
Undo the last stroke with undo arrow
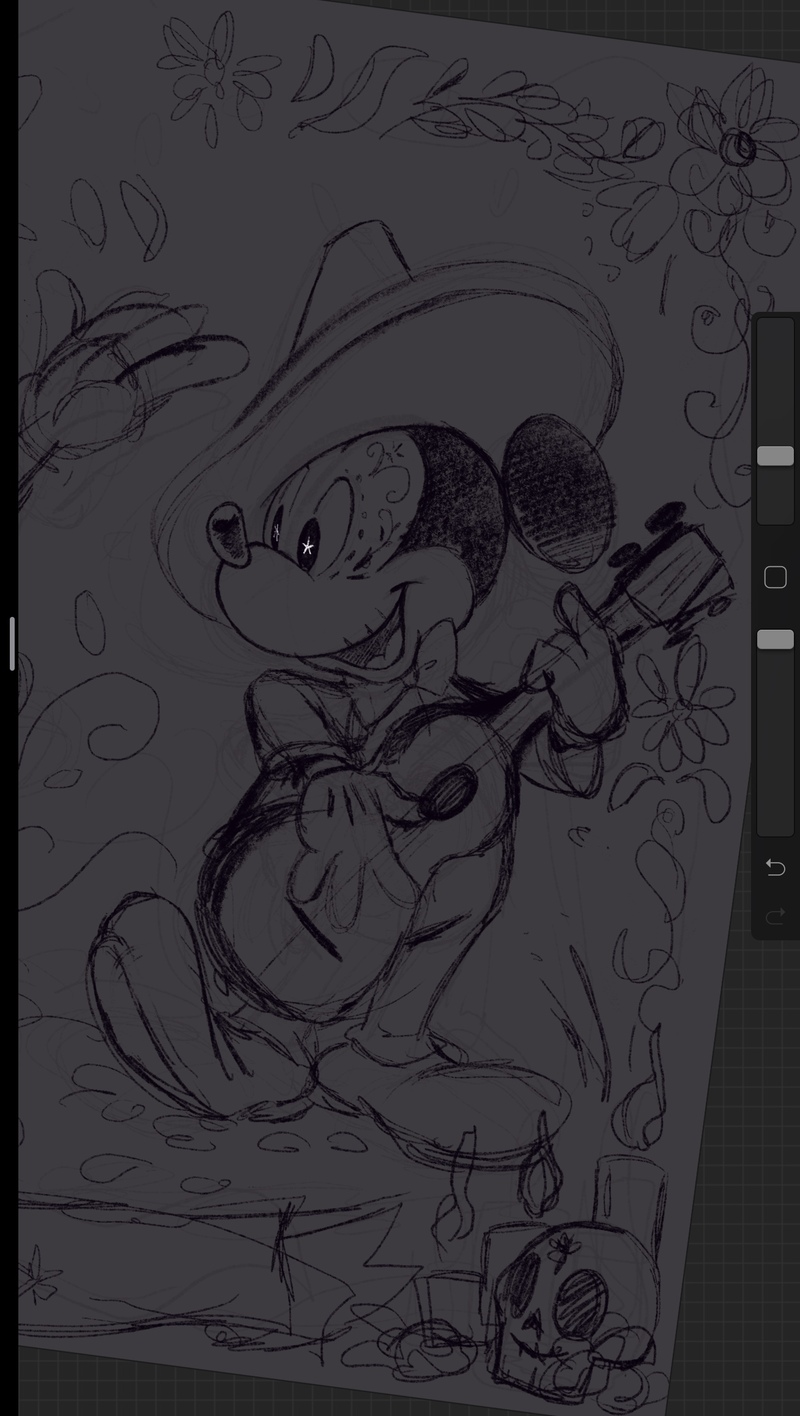775,867
